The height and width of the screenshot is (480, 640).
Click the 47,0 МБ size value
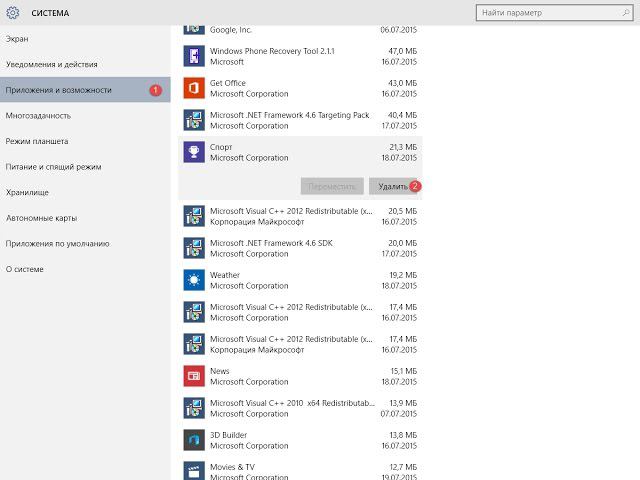click(x=402, y=51)
